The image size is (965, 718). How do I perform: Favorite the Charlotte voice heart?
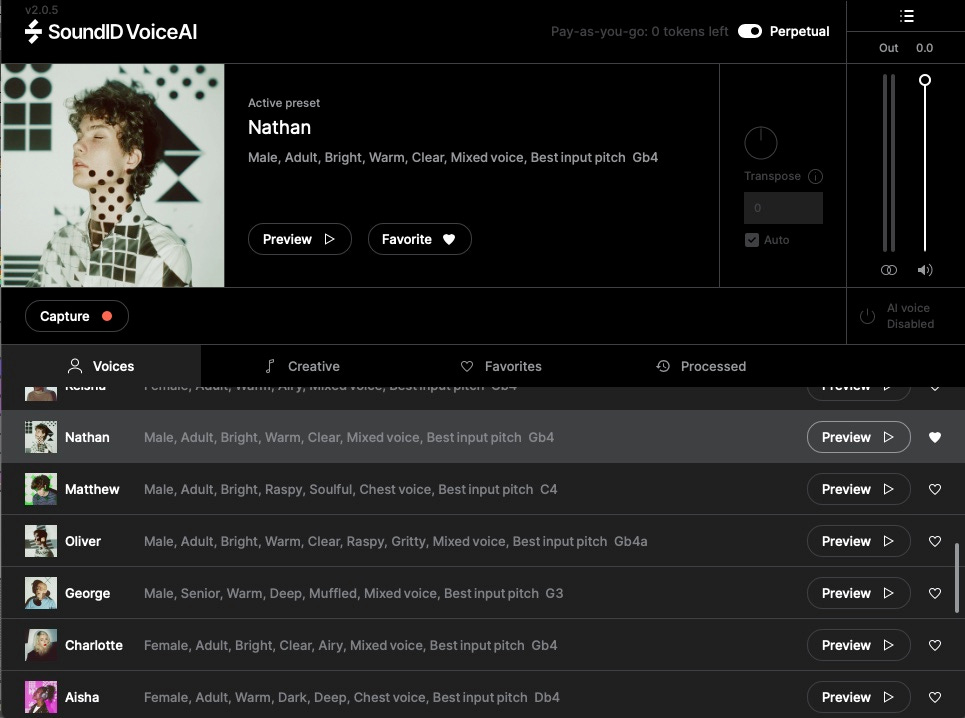(x=935, y=645)
